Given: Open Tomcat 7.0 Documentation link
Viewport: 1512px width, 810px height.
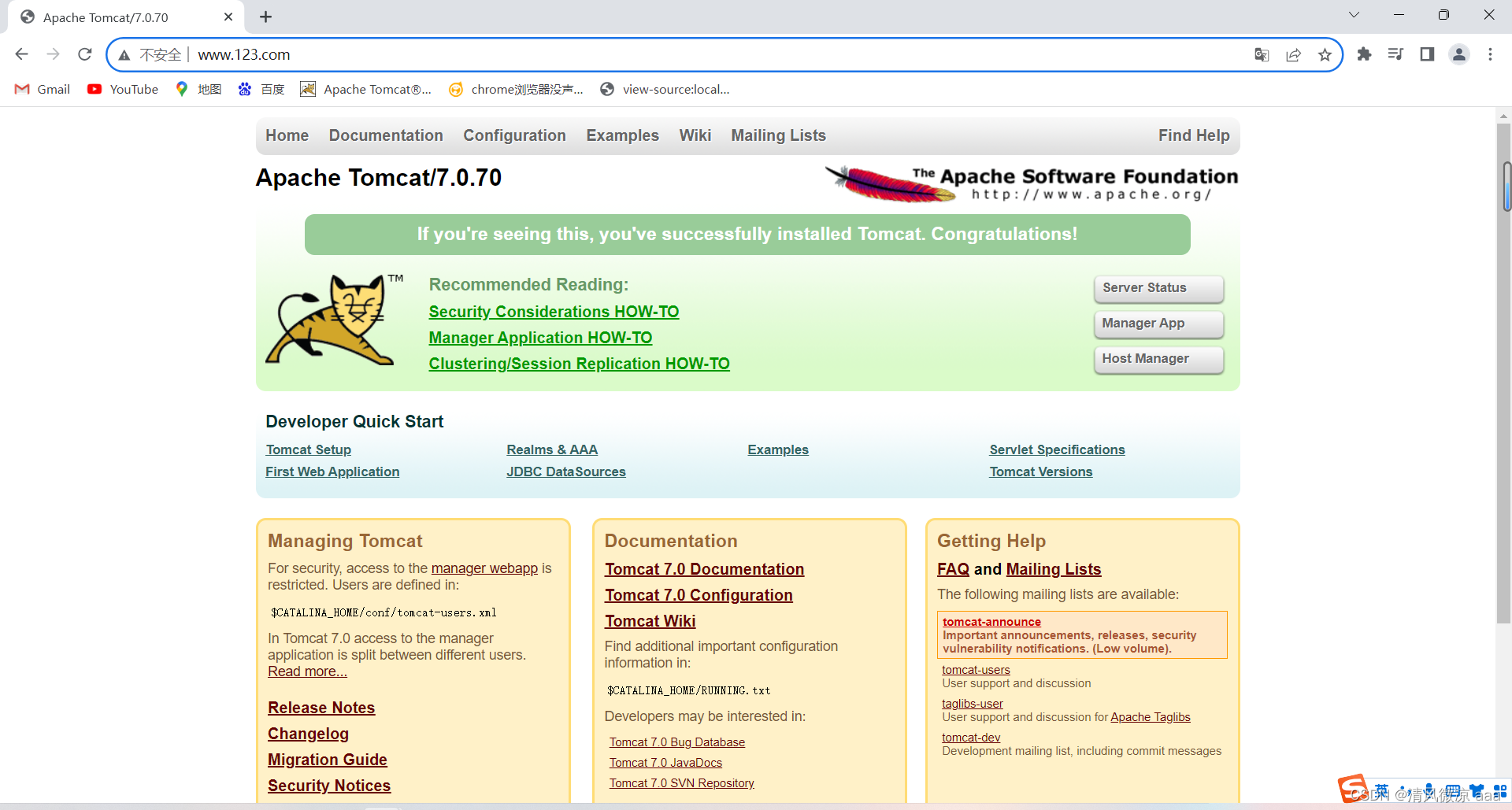Looking at the screenshot, I should coord(704,569).
